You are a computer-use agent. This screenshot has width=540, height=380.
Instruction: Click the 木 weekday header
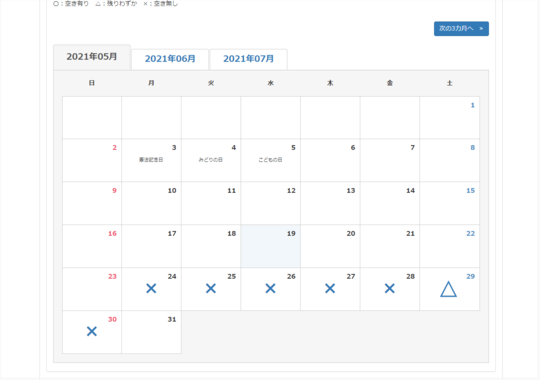point(330,83)
